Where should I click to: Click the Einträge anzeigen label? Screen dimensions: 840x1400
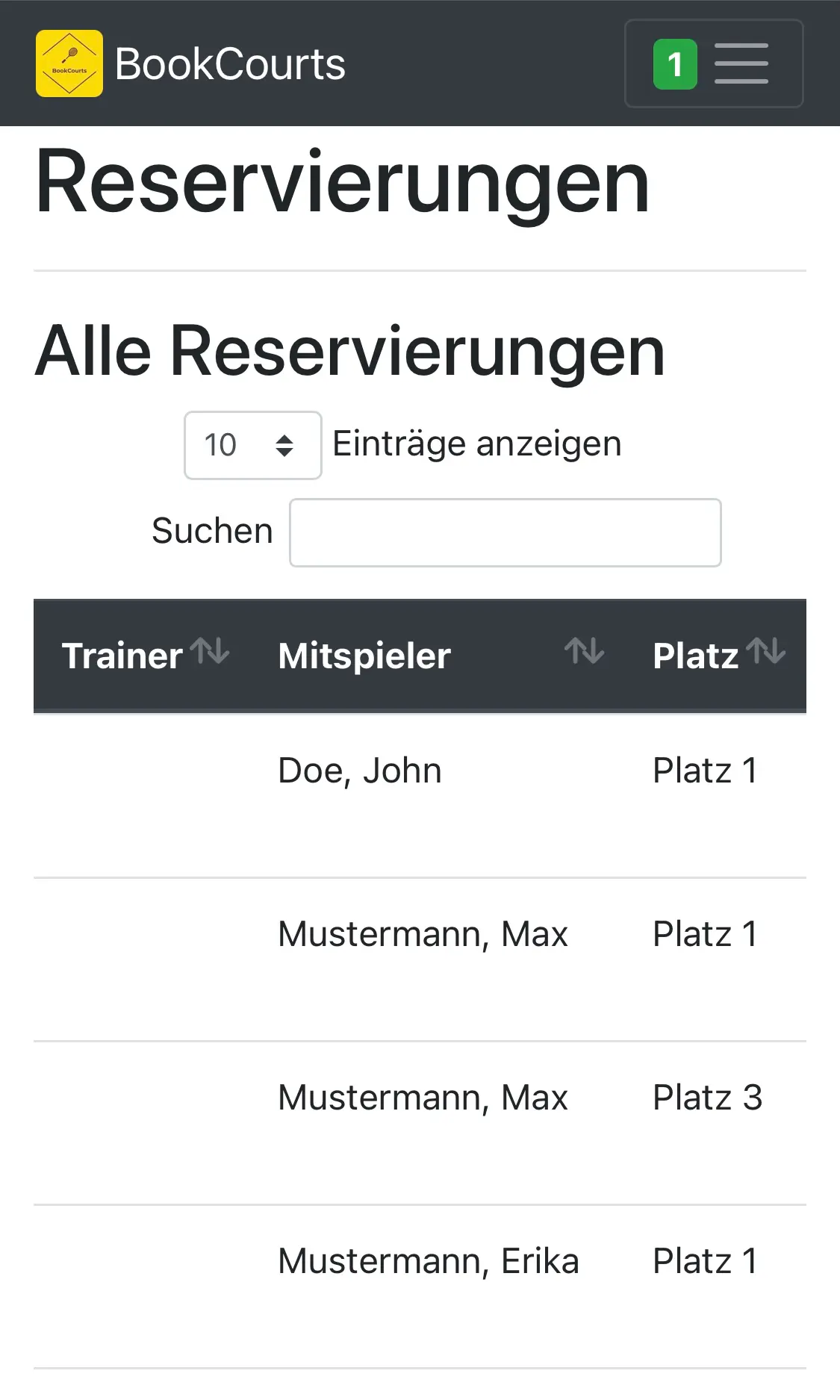pyautogui.click(x=476, y=444)
